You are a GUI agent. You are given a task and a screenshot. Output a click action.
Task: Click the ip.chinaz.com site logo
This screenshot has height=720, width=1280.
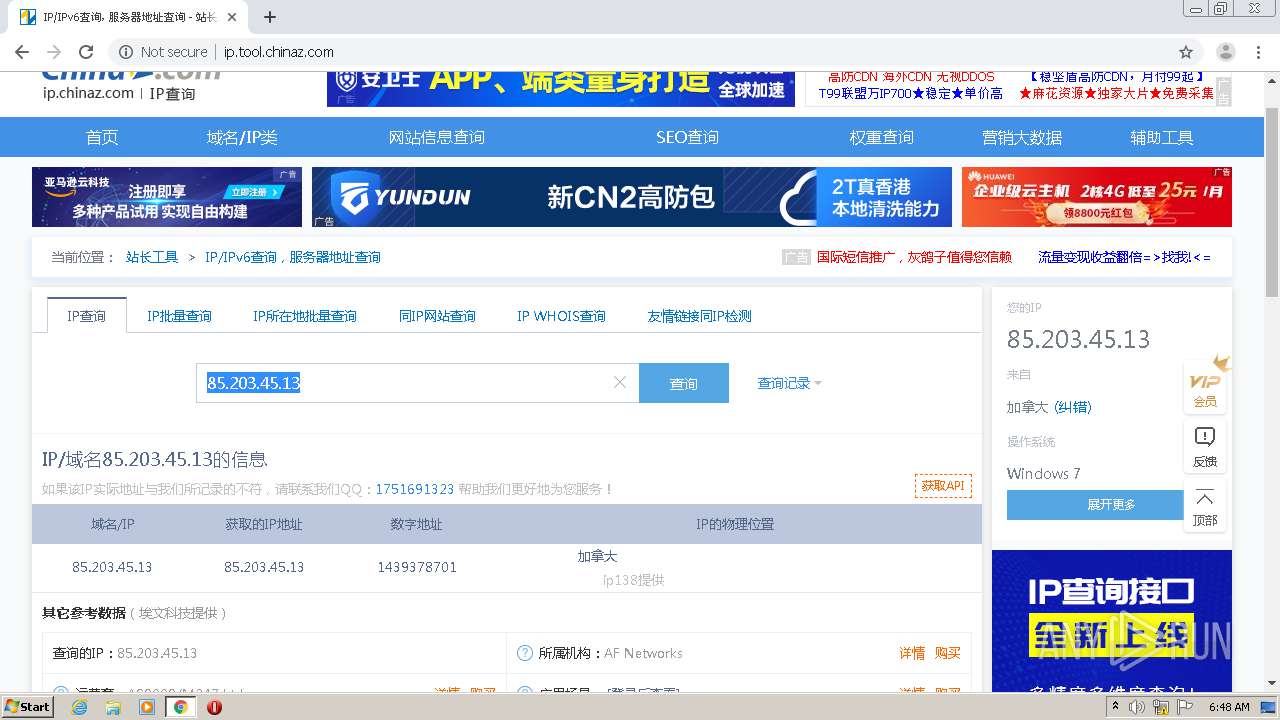[131, 85]
